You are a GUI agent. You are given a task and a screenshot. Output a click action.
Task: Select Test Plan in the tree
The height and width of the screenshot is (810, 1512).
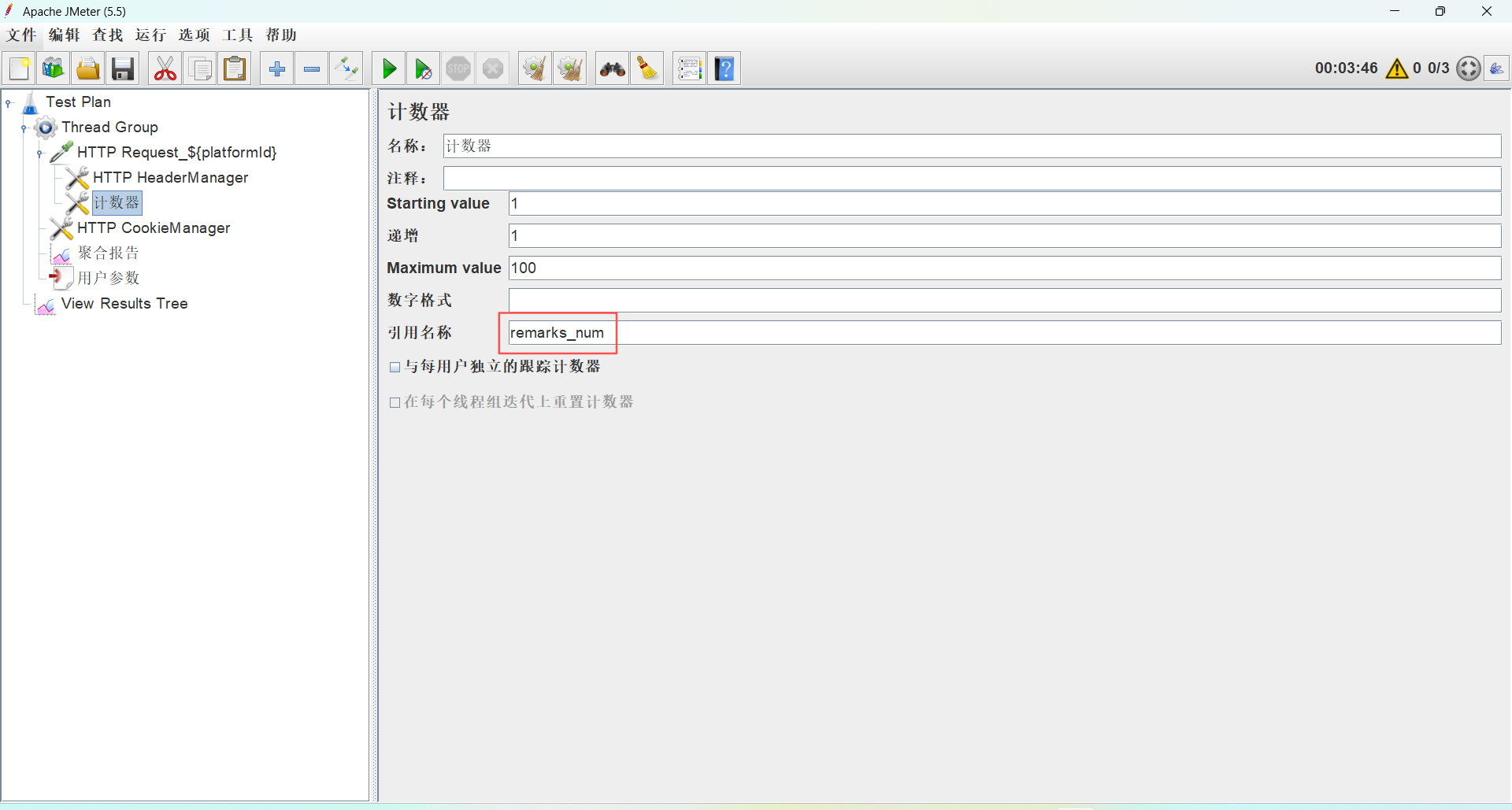(78, 102)
